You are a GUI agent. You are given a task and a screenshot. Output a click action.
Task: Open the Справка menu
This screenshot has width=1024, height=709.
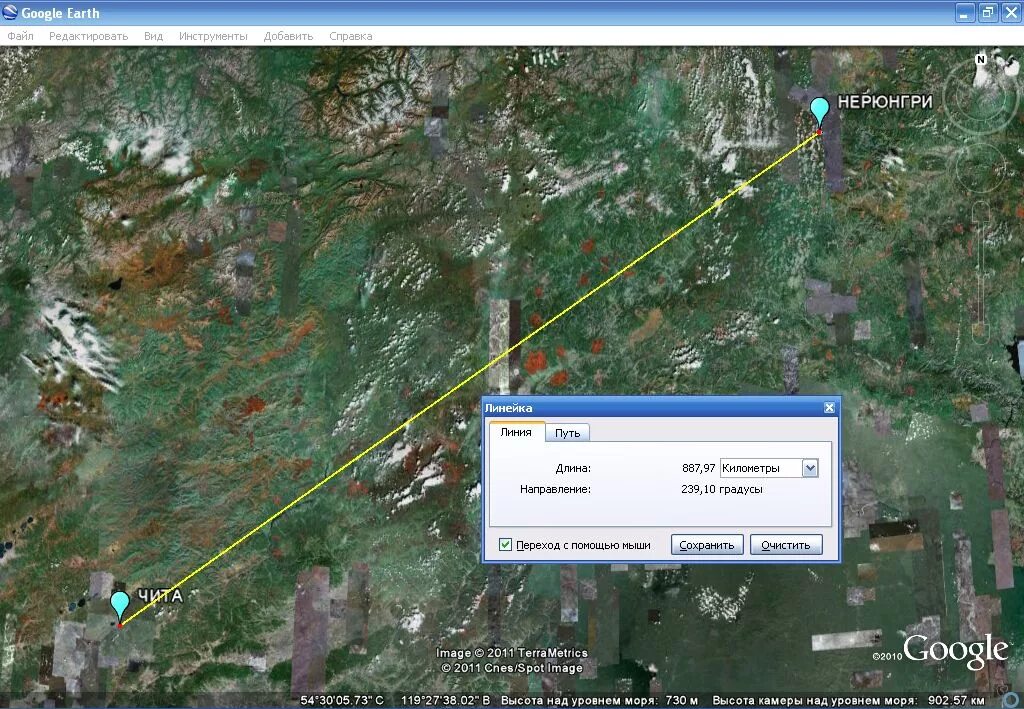(351, 36)
